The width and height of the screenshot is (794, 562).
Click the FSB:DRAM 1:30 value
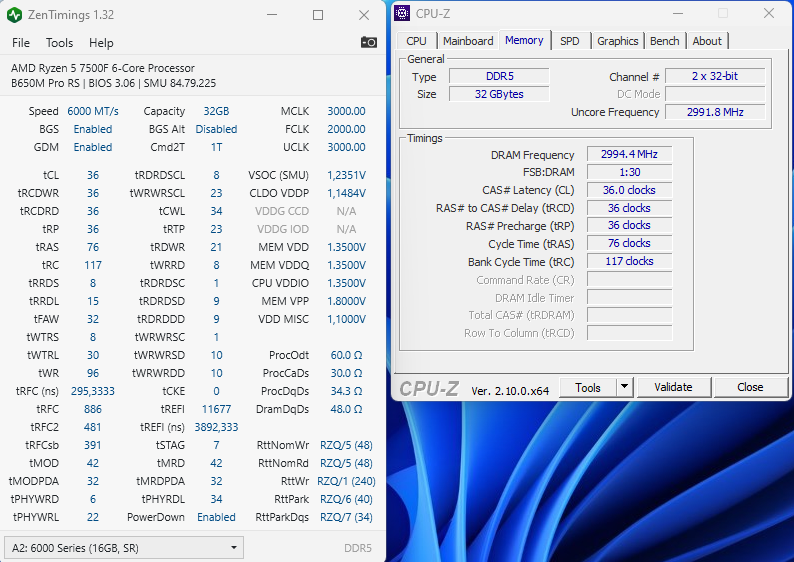(629, 172)
